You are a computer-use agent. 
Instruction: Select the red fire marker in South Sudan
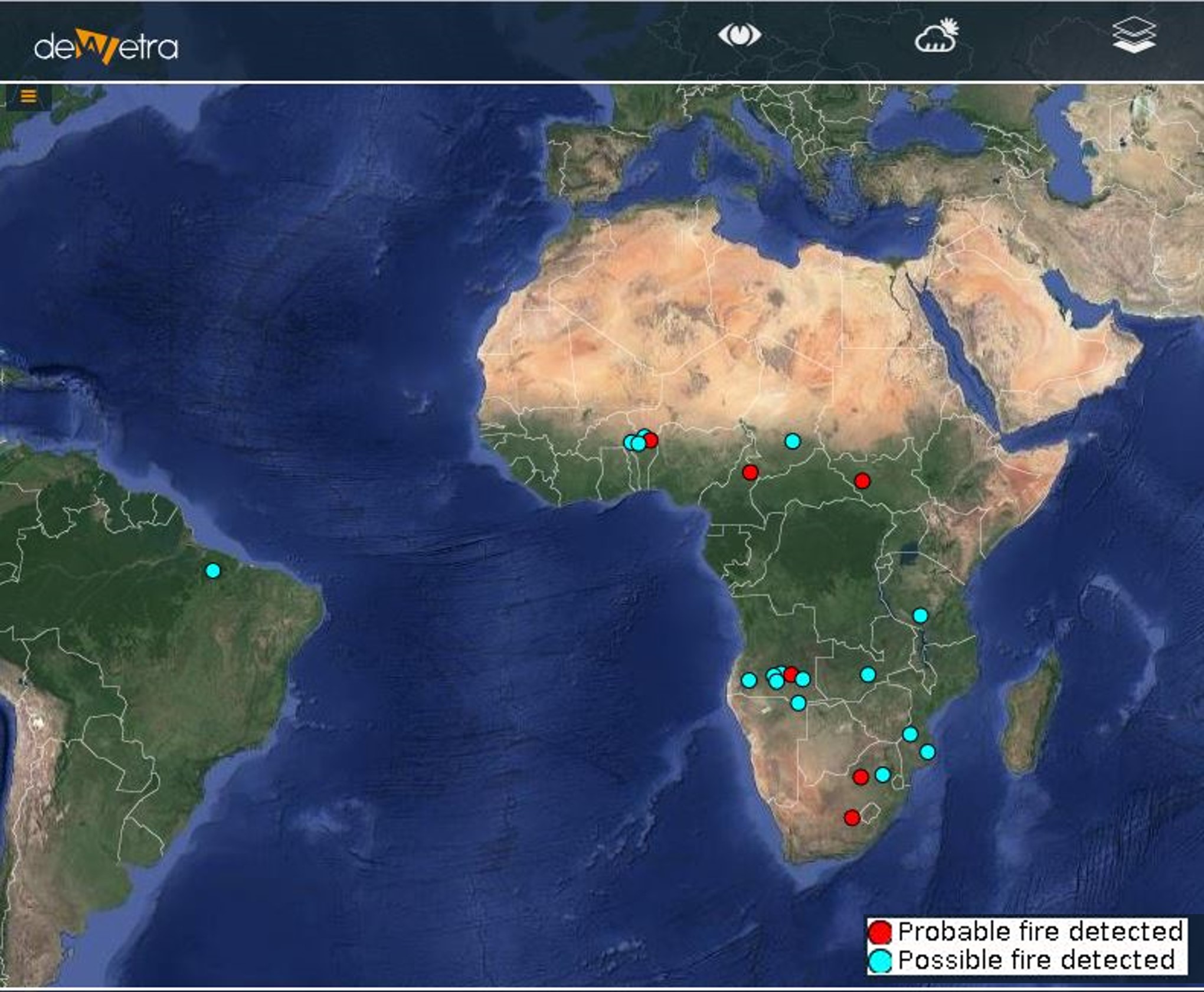[x=862, y=481]
